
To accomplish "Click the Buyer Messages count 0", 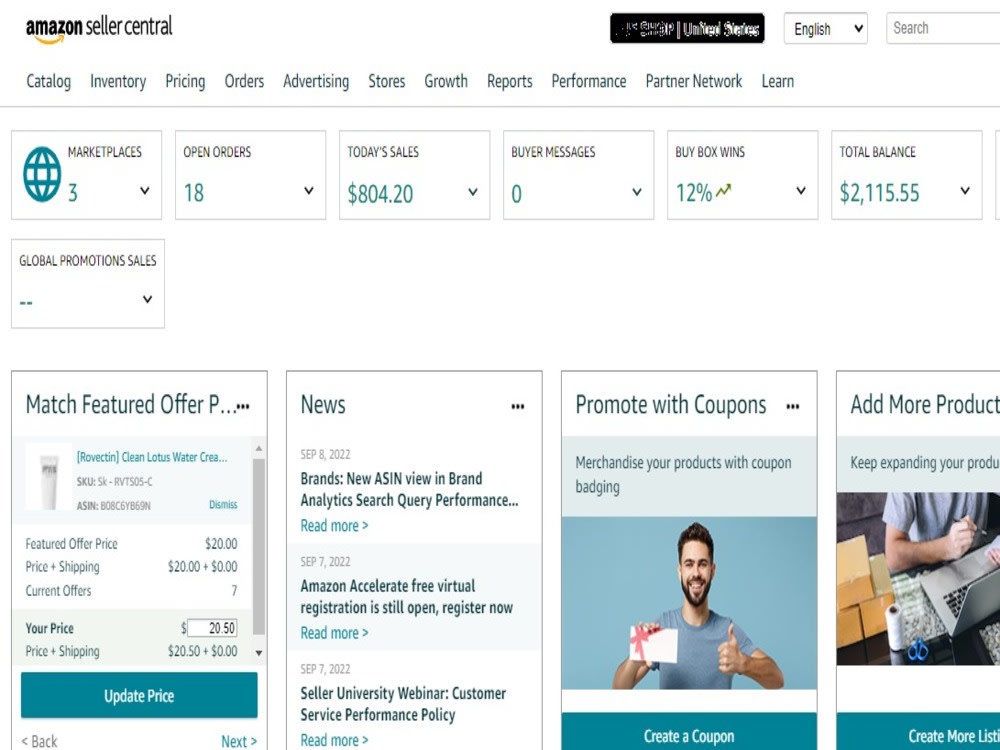I will (517, 194).
